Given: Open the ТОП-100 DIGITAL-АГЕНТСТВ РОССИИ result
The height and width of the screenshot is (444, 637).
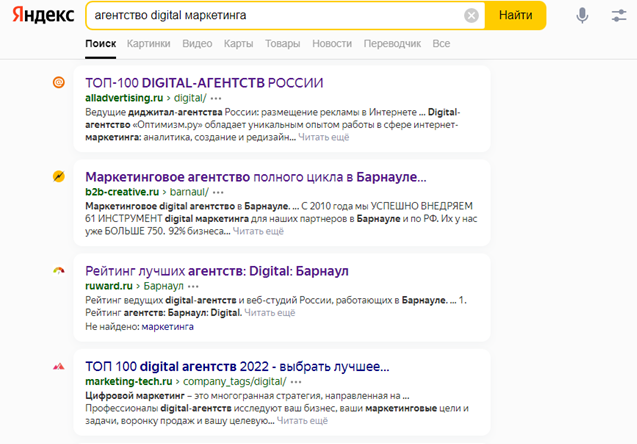Looking at the screenshot, I should pyautogui.click(x=204, y=83).
